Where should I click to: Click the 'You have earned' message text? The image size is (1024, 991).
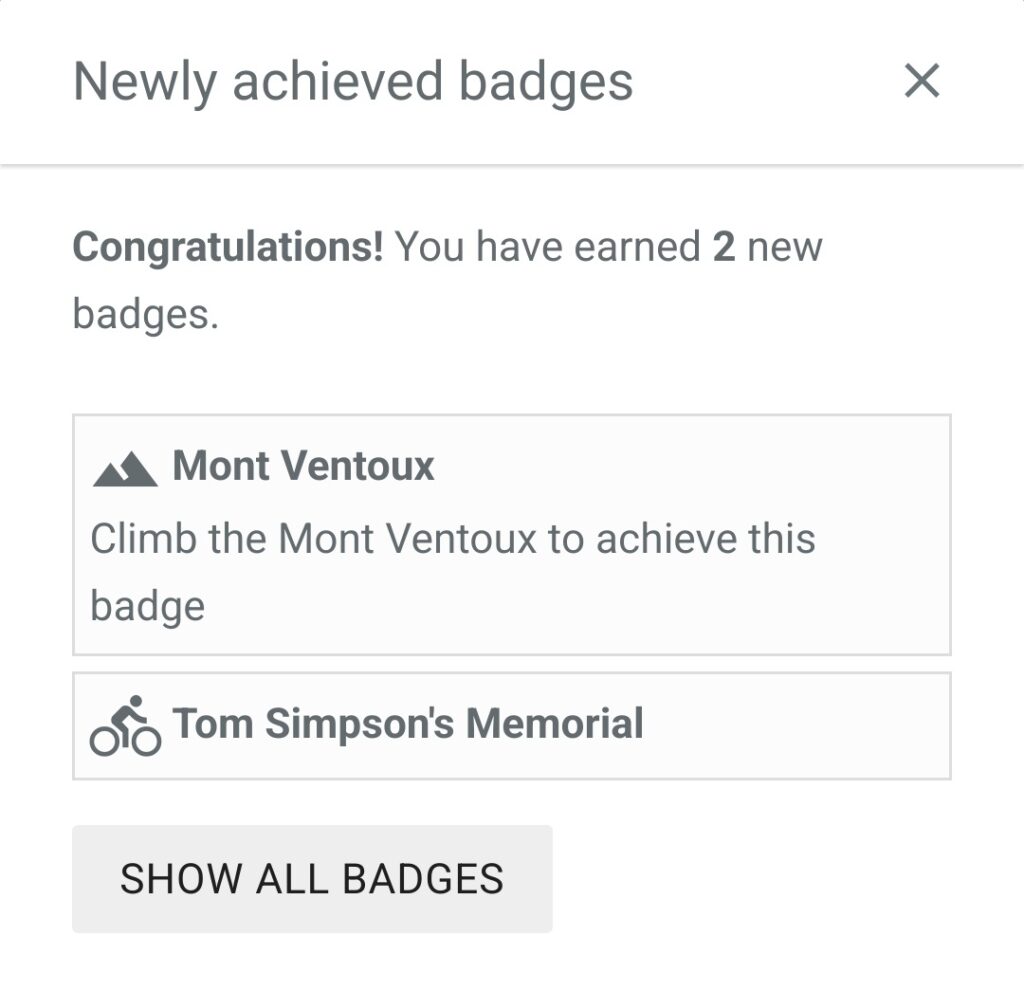[548, 247]
